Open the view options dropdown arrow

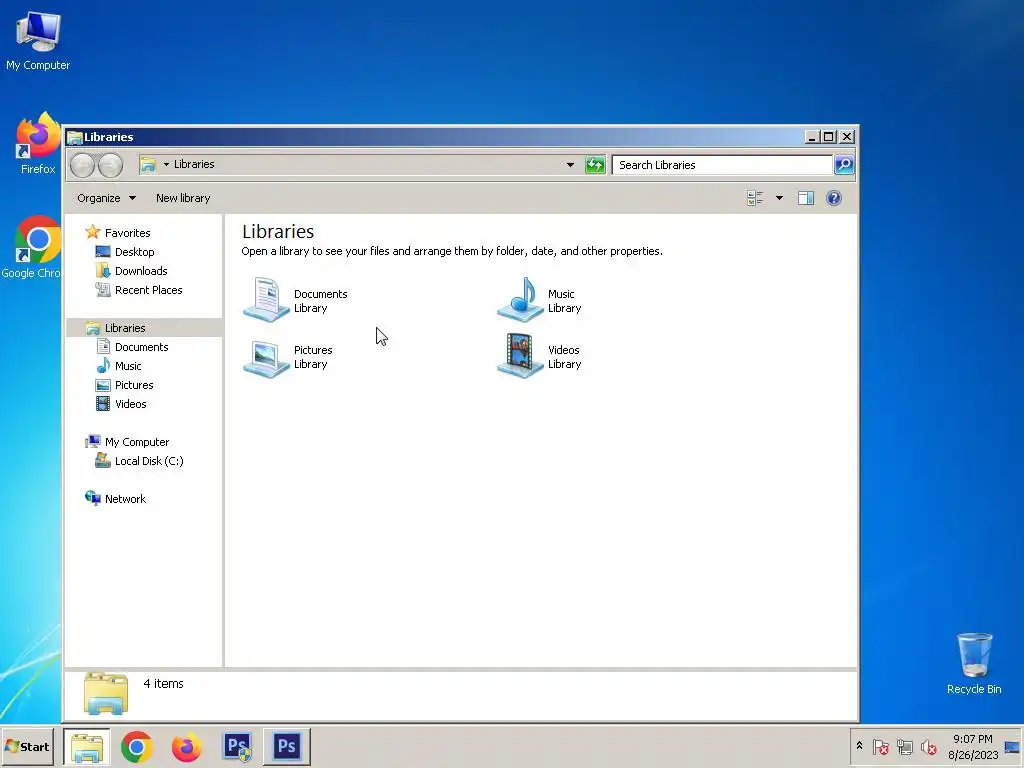point(779,198)
